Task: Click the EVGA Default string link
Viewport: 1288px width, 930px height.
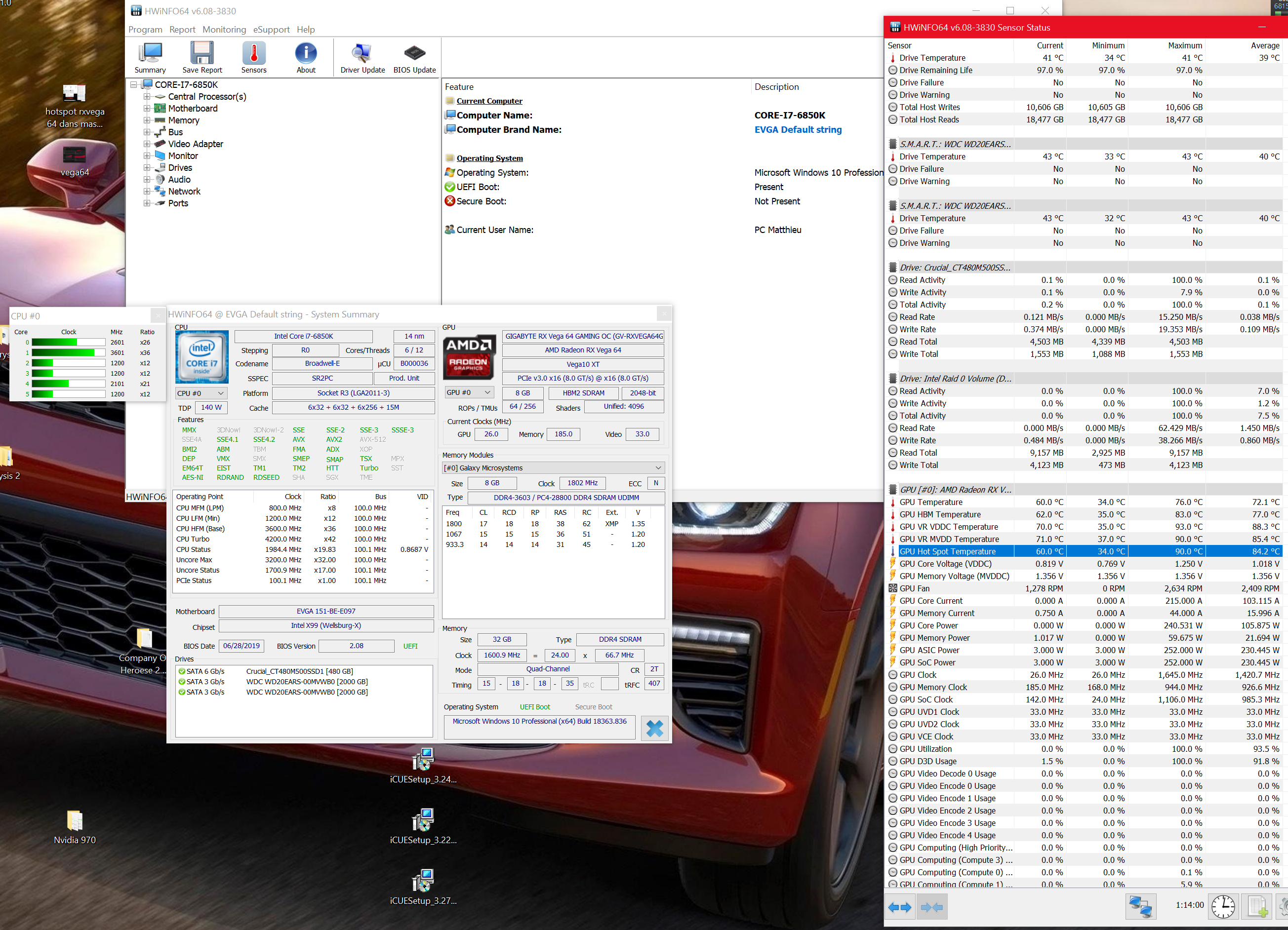Action: [797, 129]
